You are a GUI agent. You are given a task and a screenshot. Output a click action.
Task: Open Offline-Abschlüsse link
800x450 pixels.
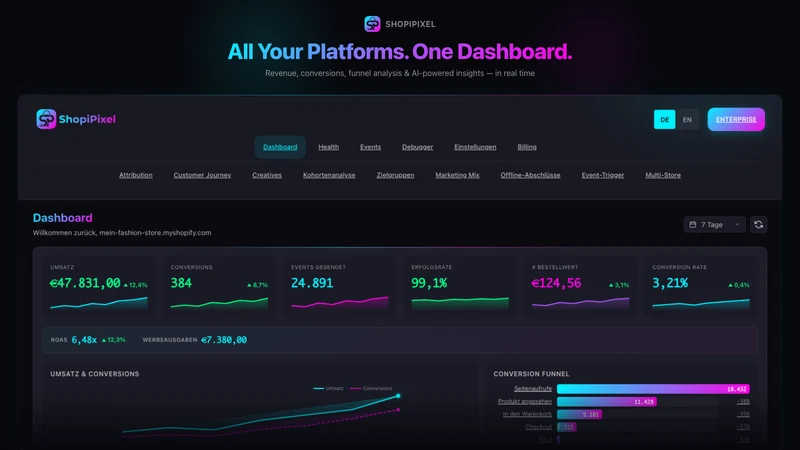tap(530, 175)
